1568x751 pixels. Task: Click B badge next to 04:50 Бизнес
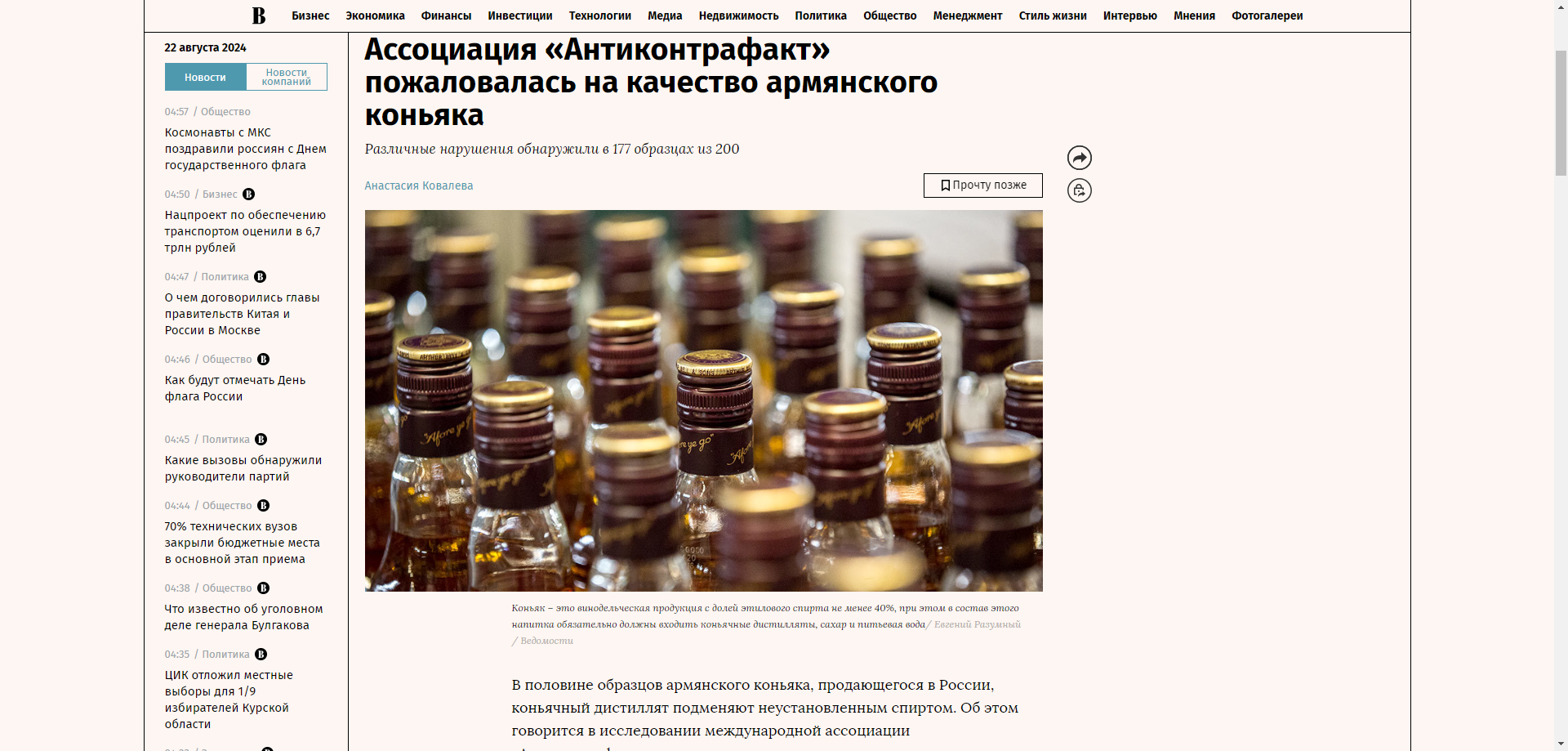[249, 194]
